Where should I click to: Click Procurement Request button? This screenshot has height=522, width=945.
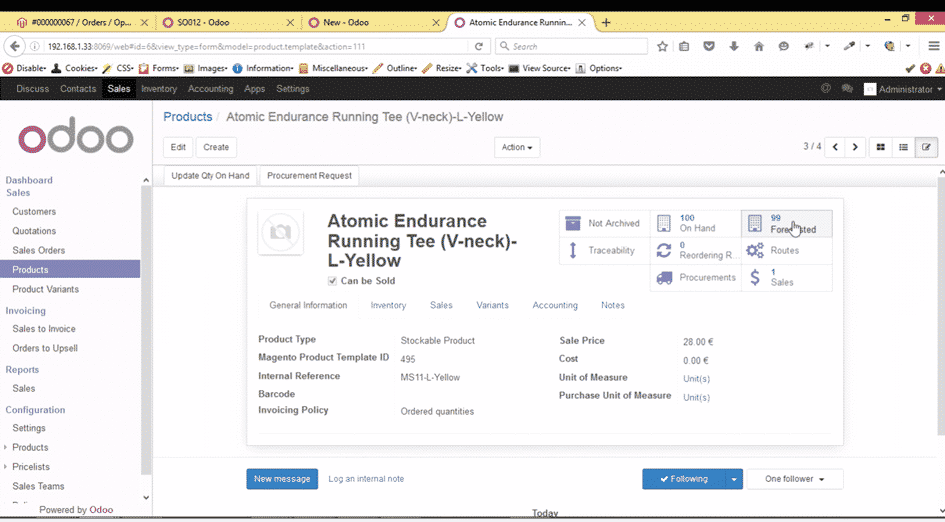click(x=309, y=176)
